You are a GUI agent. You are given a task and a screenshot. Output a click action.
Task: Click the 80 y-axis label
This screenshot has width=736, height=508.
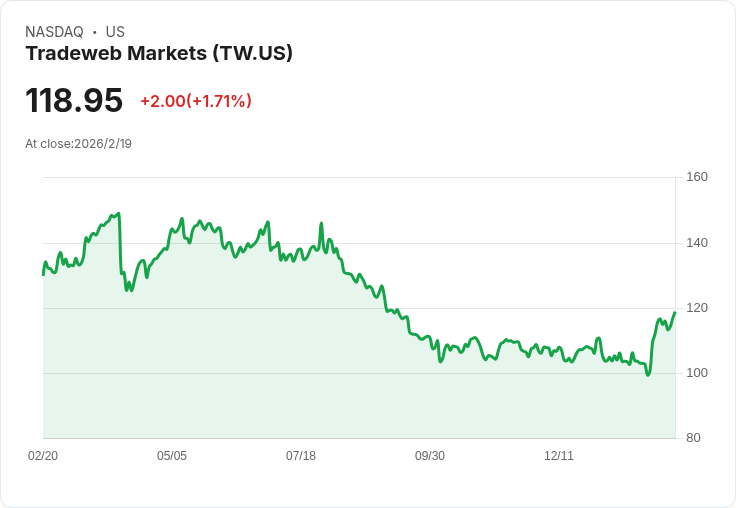(693, 438)
